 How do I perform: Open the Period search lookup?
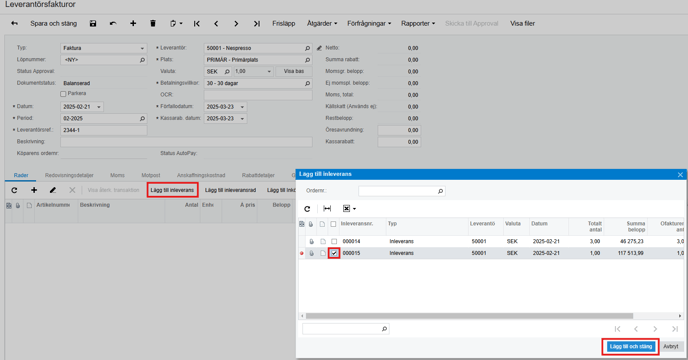click(x=143, y=119)
